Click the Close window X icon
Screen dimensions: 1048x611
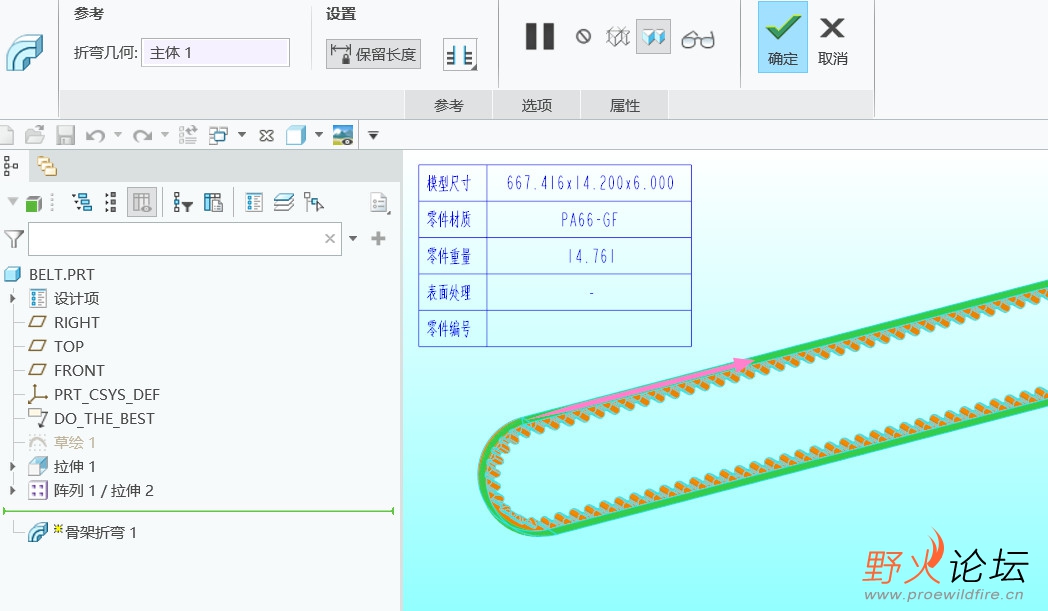coord(266,136)
